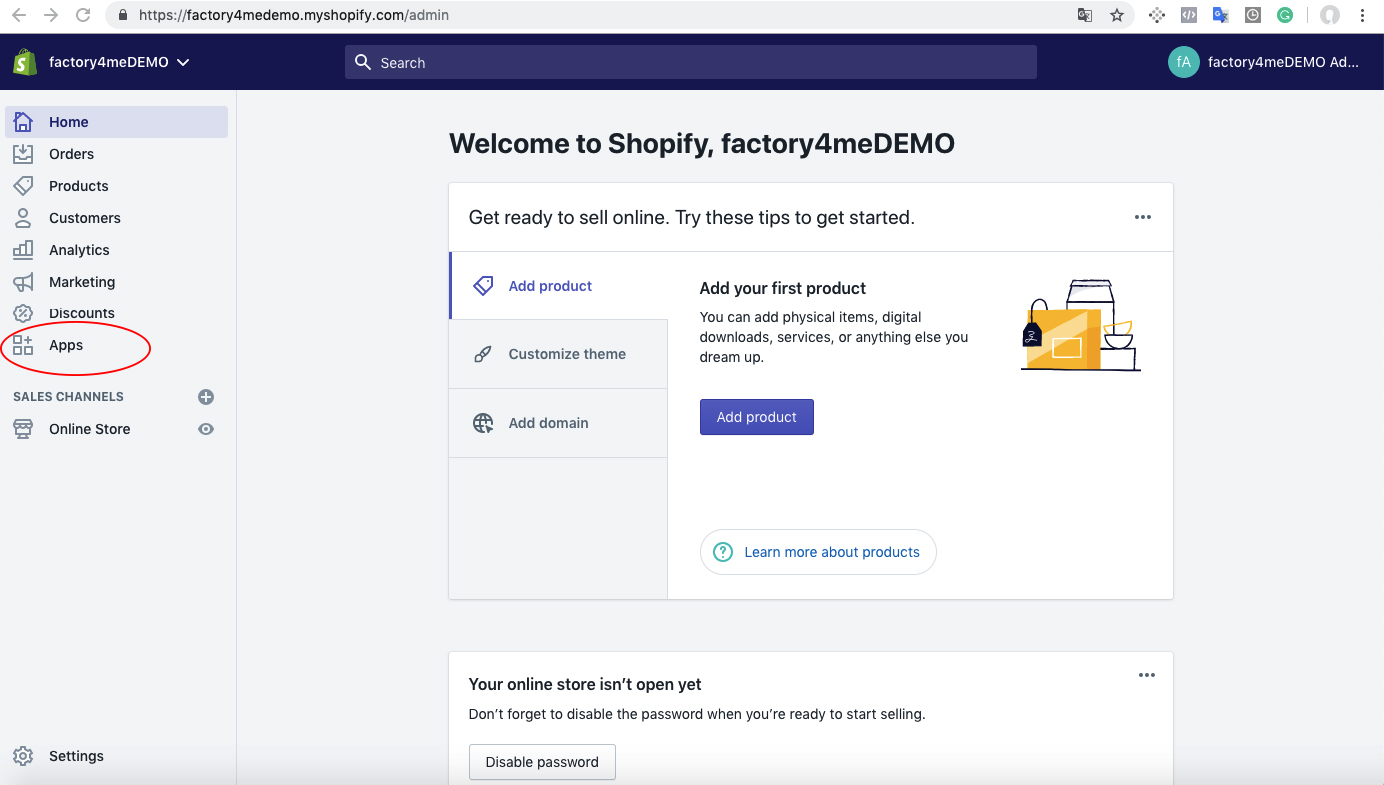Add a sales channel with plus icon
Viewport: 1384px width, 785px height.
coord(206,397)
